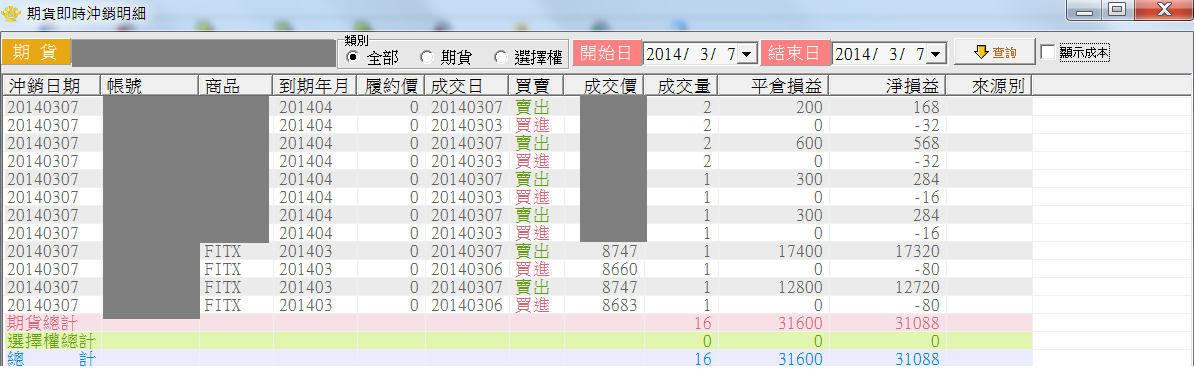This screenshot has width=1194, height=370.
Task: Click the 成交日 column header
Action: coord(466,85)
